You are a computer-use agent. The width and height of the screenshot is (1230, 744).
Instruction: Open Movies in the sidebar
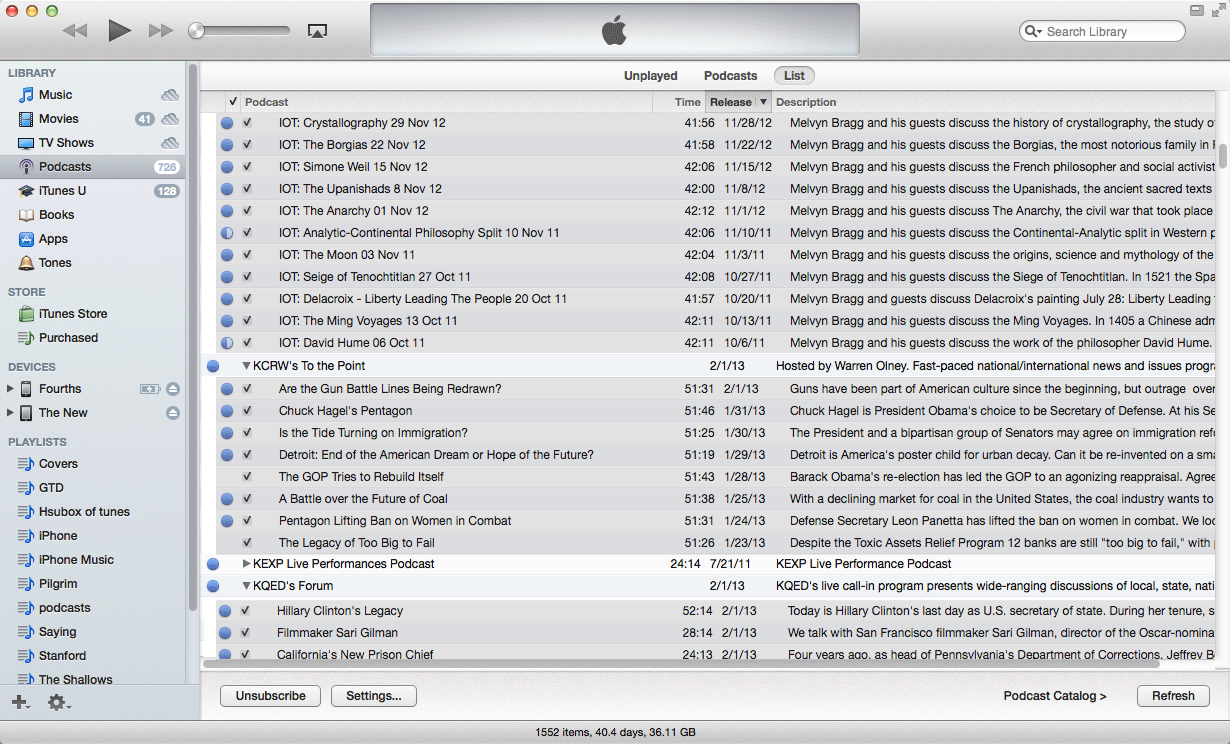click(58, 119)
